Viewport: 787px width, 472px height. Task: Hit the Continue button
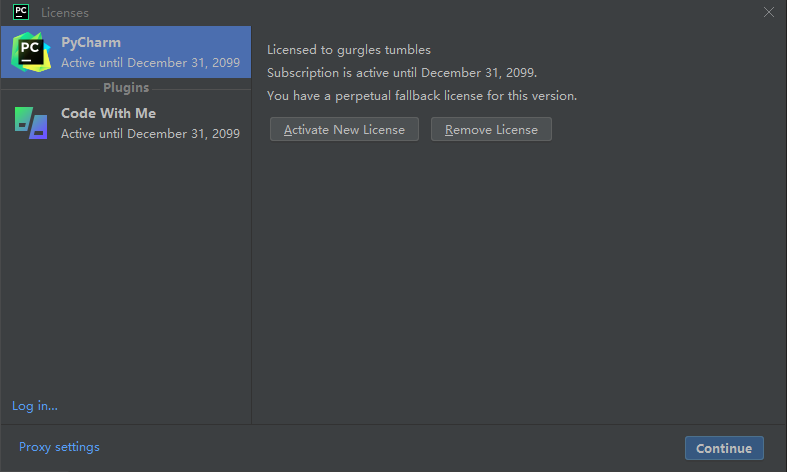[724, 448]
